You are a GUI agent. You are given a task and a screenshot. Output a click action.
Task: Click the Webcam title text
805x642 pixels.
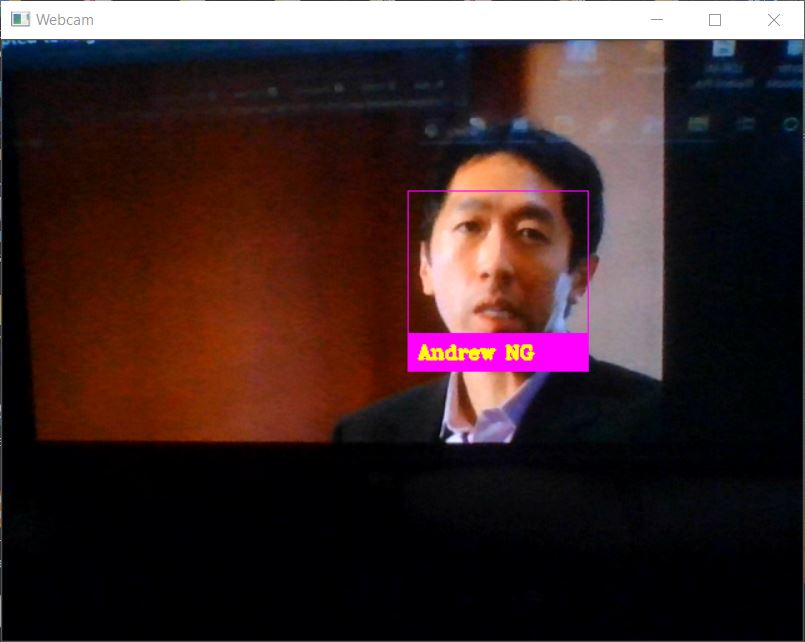(65, 20)
